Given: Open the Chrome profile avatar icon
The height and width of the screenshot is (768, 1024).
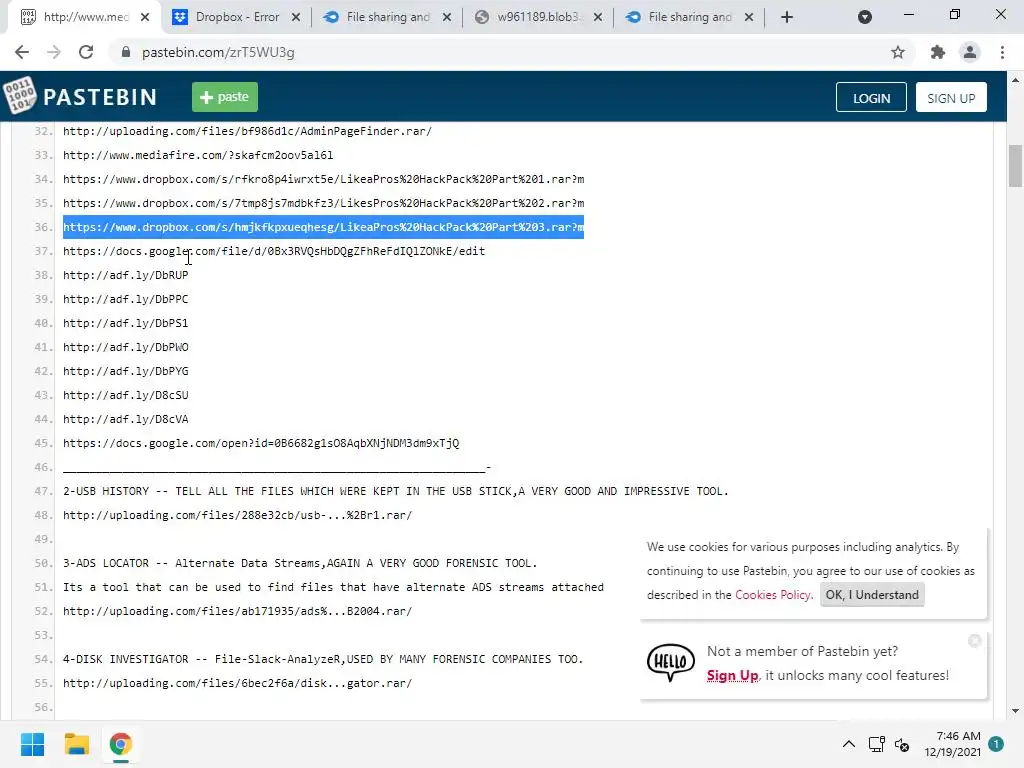Looking at the screenshot, I should [970, 52].
